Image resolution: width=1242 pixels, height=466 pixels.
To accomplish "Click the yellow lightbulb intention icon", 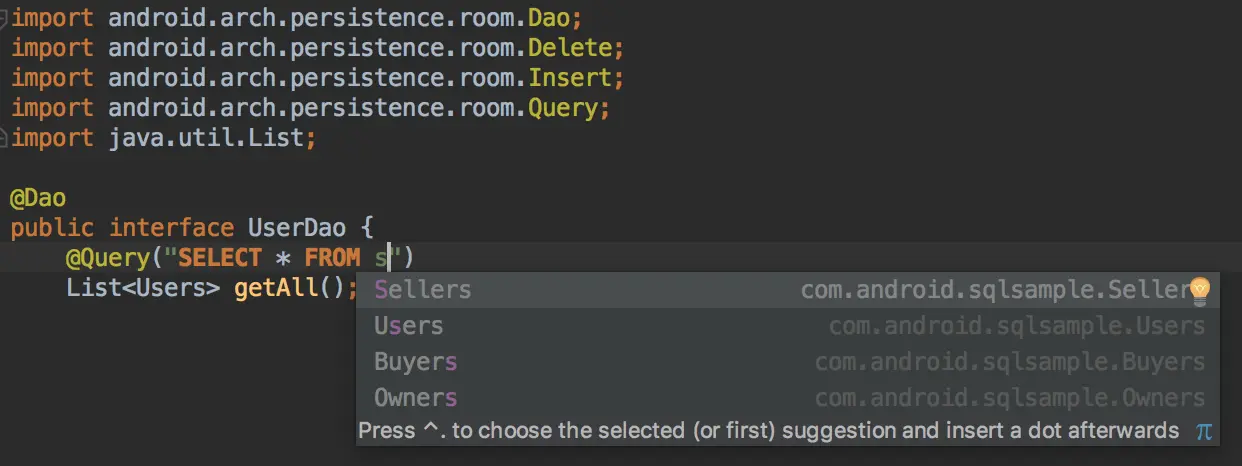I will pyautogui.click(x=1199, y=291).
